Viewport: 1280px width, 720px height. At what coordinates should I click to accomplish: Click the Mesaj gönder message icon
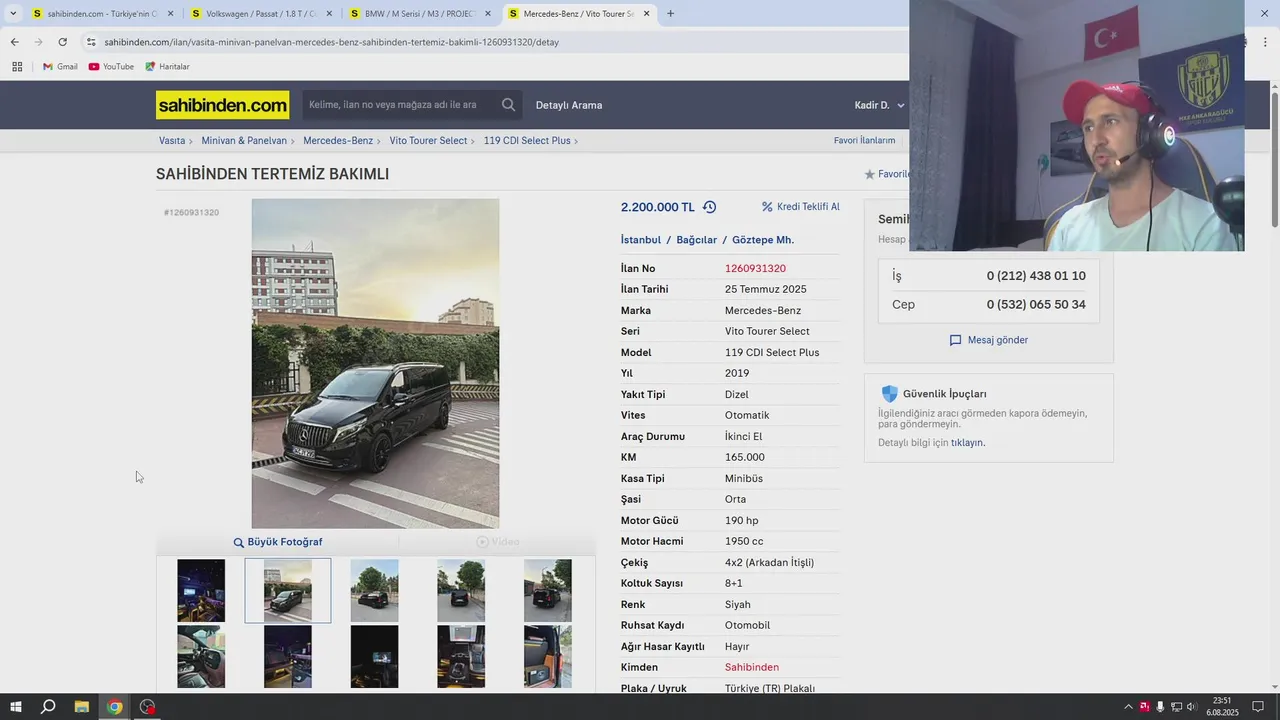(956, 340)
